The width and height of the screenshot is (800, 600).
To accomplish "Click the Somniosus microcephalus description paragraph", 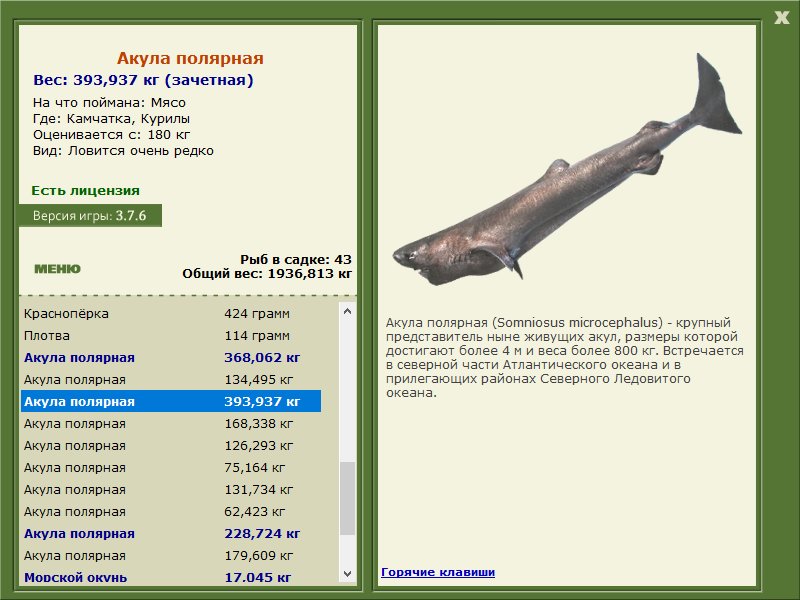I will tap(564, 357).
